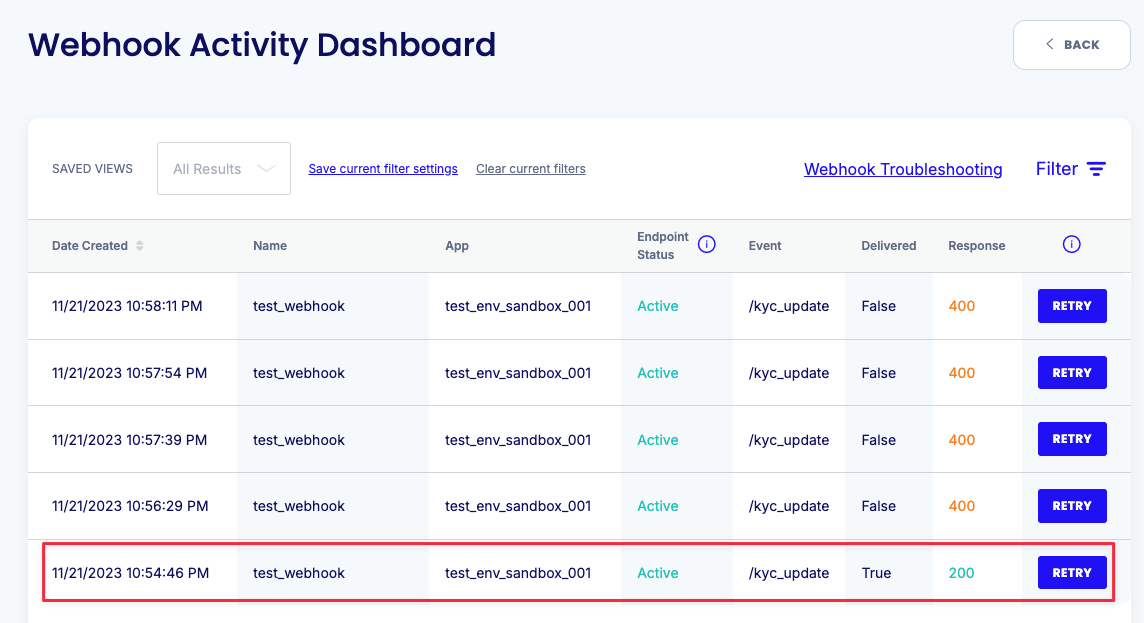Image resolution: width=1144 pixels, height=623 pixels.
Task: Click Clear current filters link
Action: 530,169
